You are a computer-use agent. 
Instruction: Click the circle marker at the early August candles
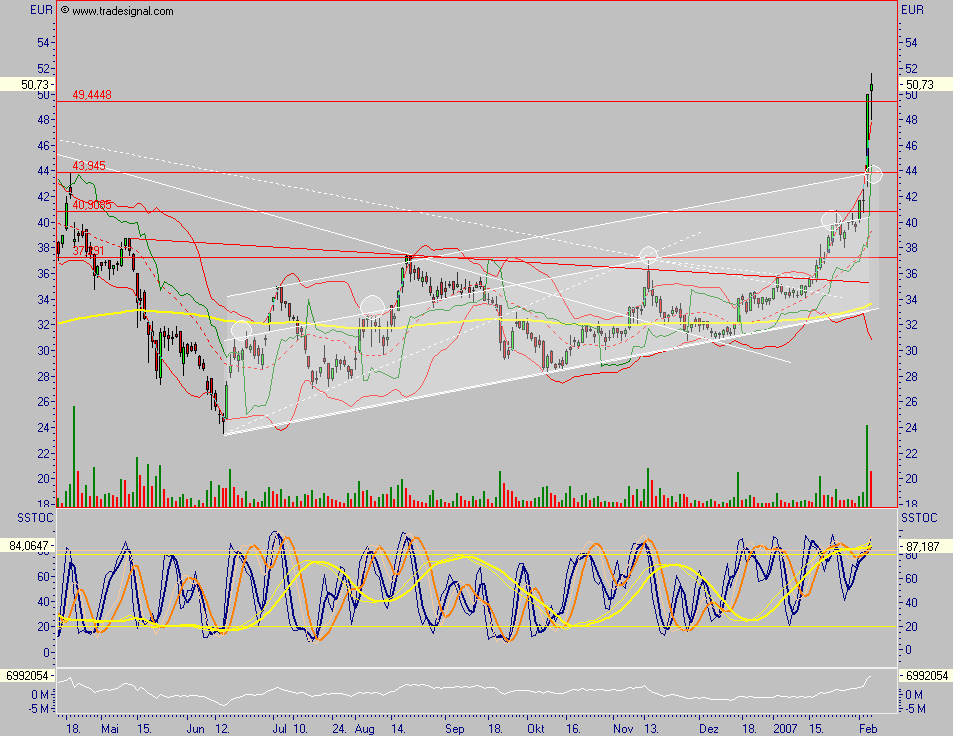(x=372, y=306)
